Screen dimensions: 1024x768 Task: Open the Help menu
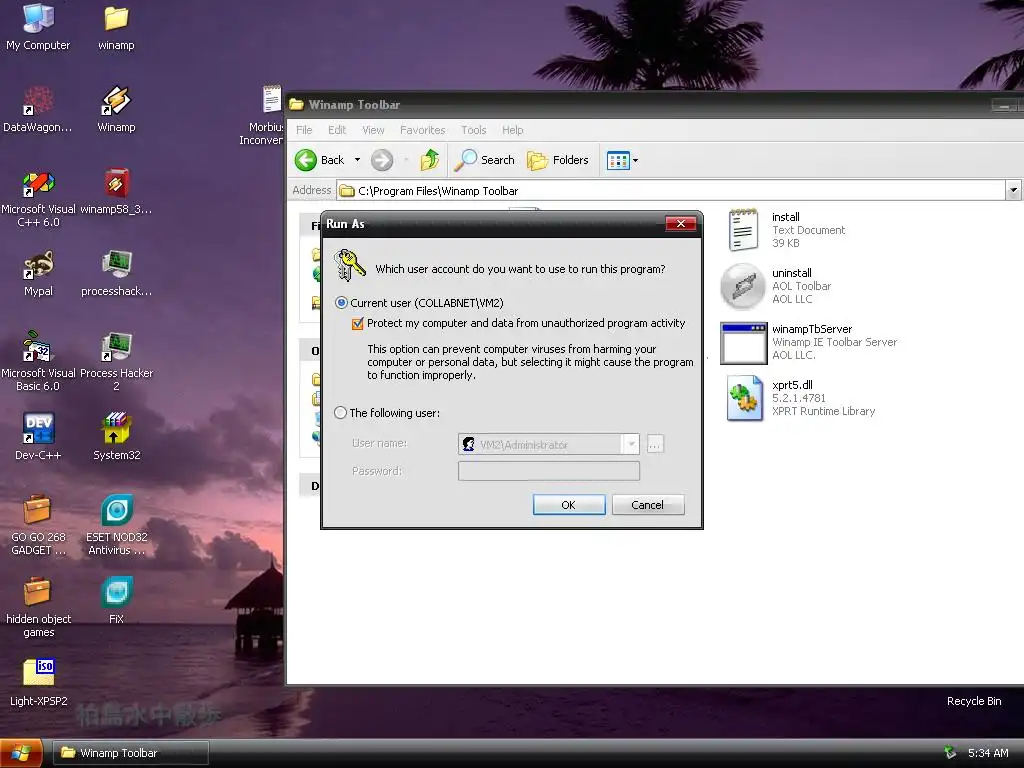pos(513,130)
